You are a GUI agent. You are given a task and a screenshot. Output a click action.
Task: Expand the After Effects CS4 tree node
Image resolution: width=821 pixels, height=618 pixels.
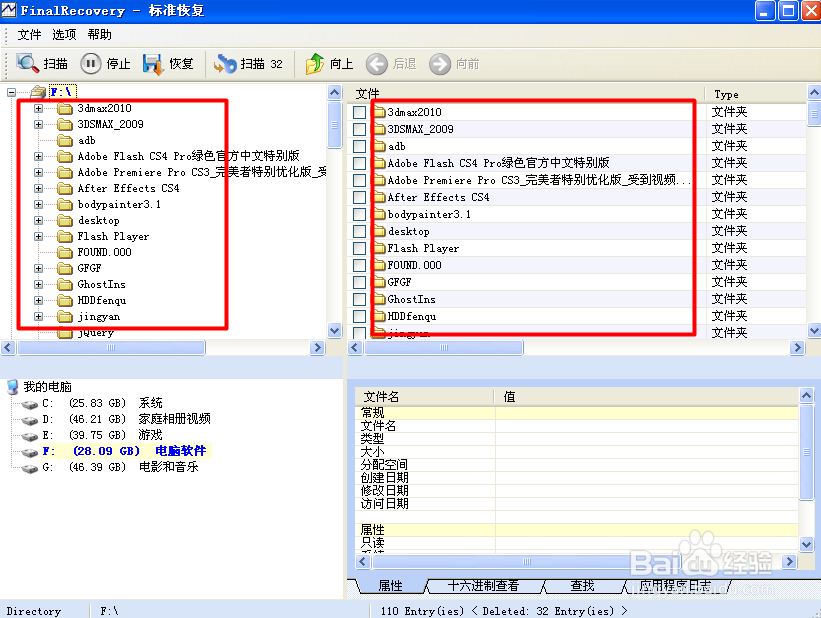coord(38,189)
